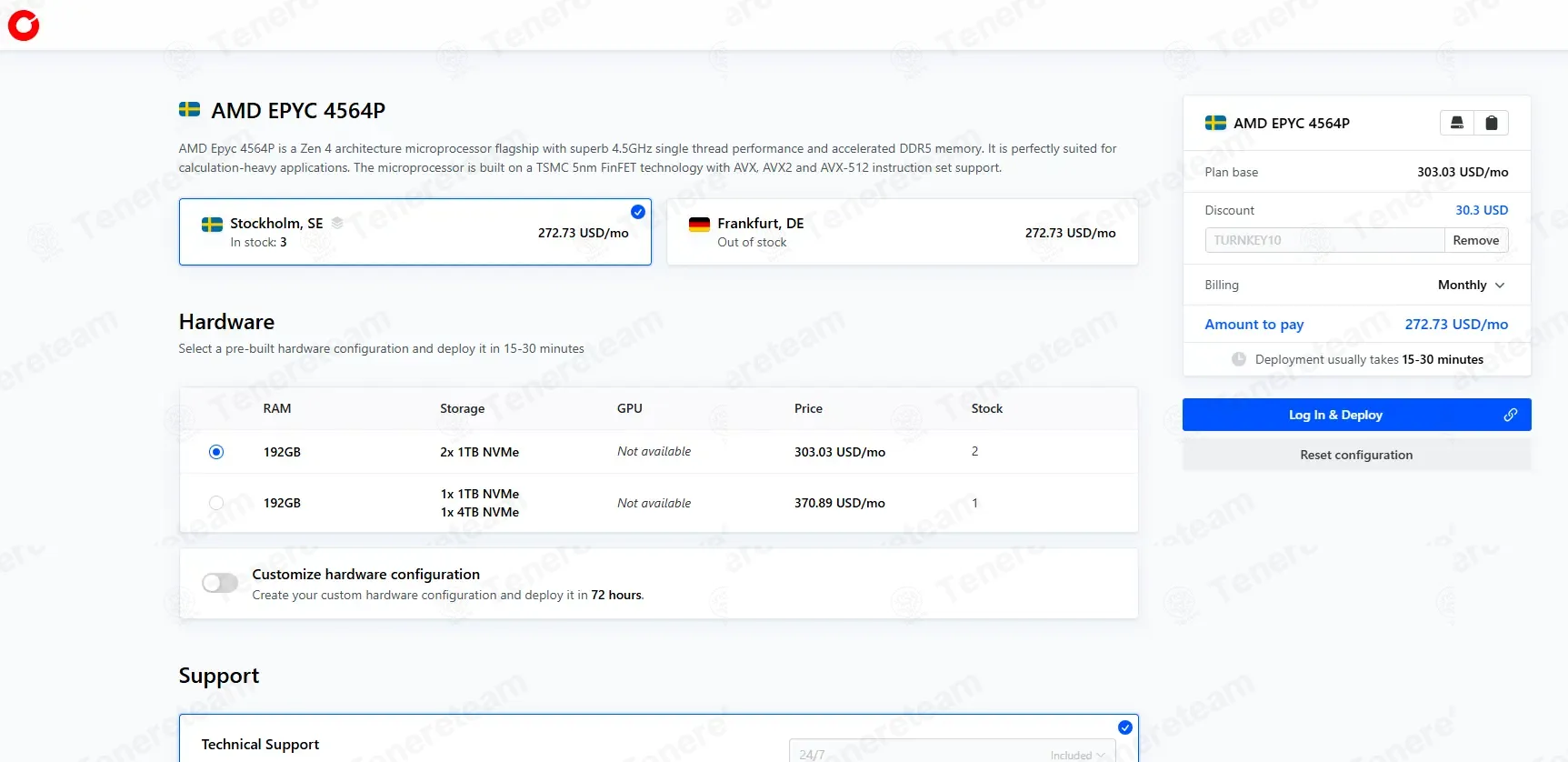Click the Plan base 303.03 USD/mo value
Screen dimensions: 1568x762
[x=1463, y=172]
